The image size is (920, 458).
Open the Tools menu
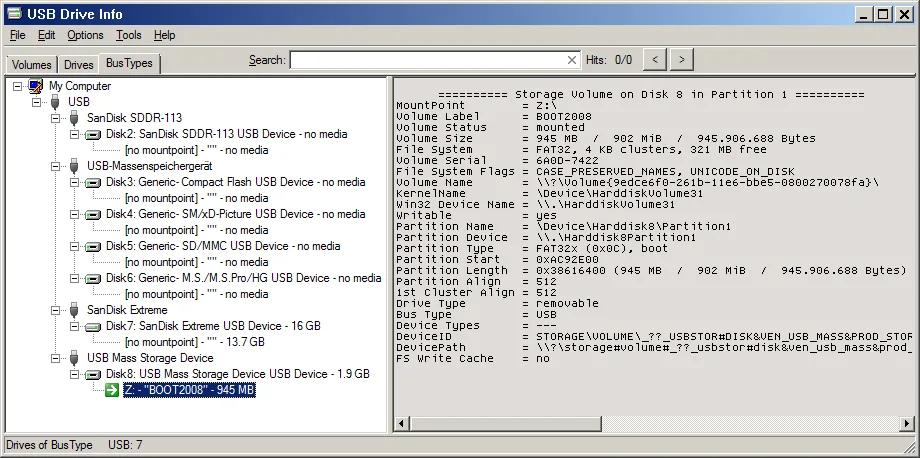point(128,35)
